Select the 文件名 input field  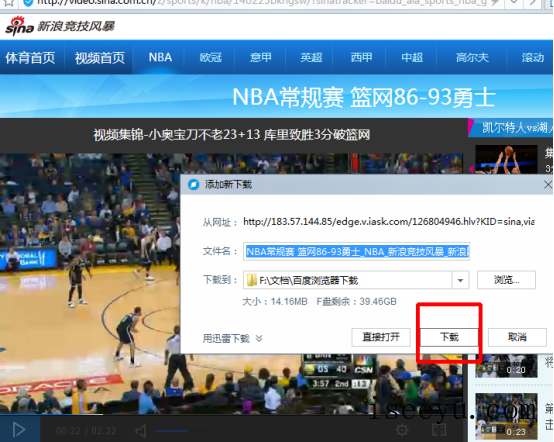coord(356,252)
